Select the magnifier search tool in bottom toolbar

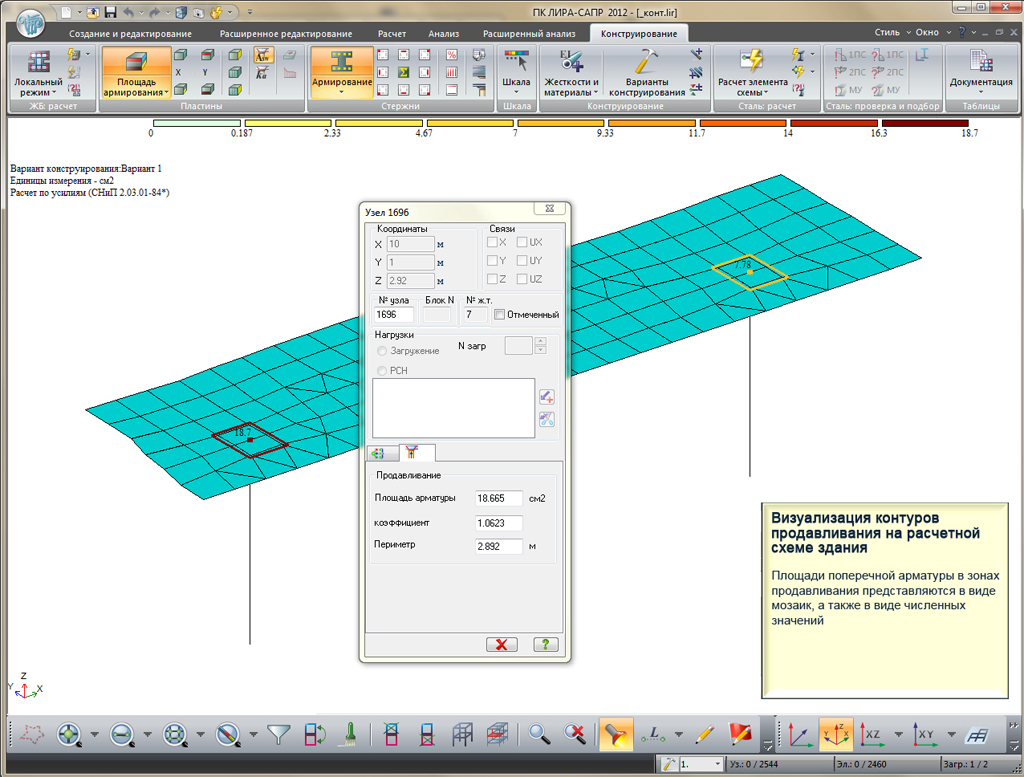tap(540, 735)
